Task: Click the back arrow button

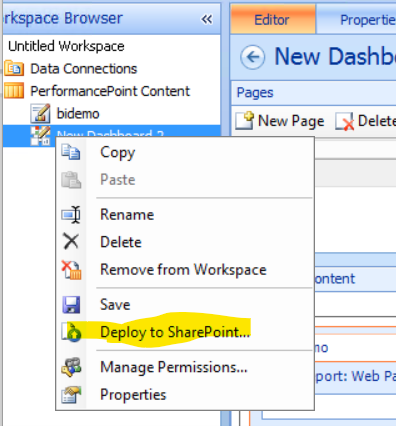Action: pos(253,57)
